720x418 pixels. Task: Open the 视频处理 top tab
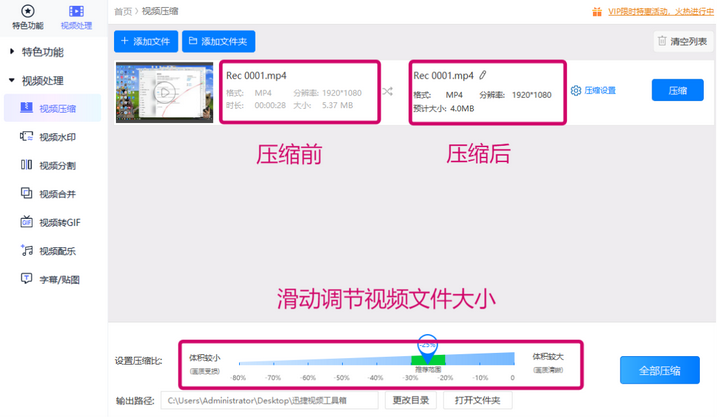[76, 17]
